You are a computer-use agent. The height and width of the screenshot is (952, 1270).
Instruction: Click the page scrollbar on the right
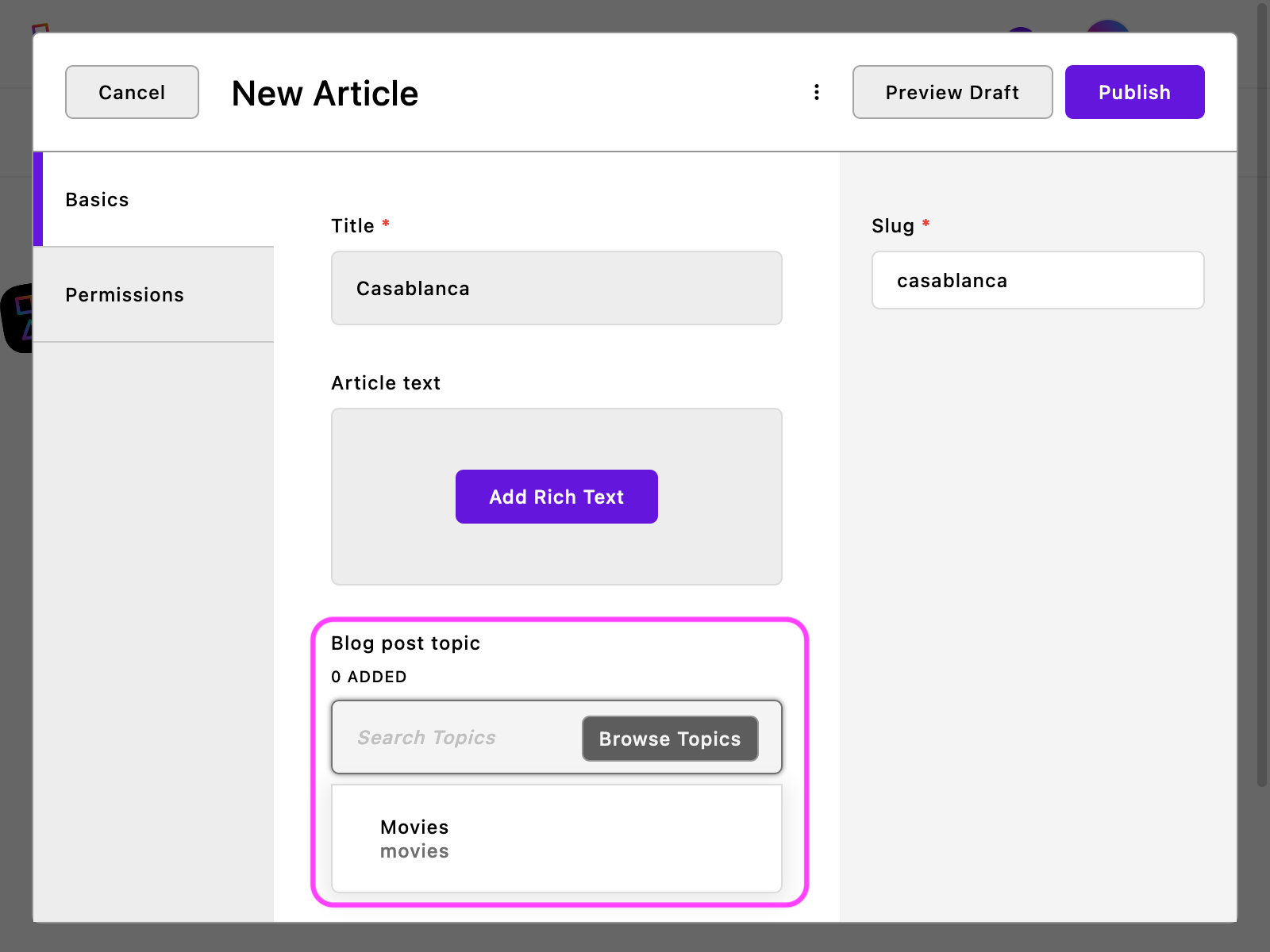tap(1261, 397)
